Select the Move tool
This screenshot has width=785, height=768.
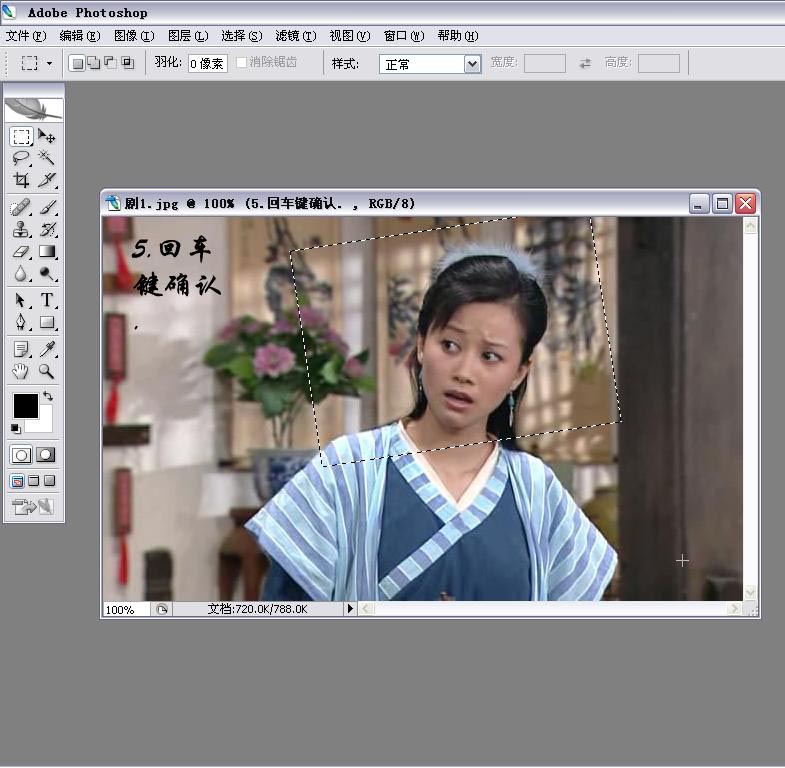click(47, 136)
